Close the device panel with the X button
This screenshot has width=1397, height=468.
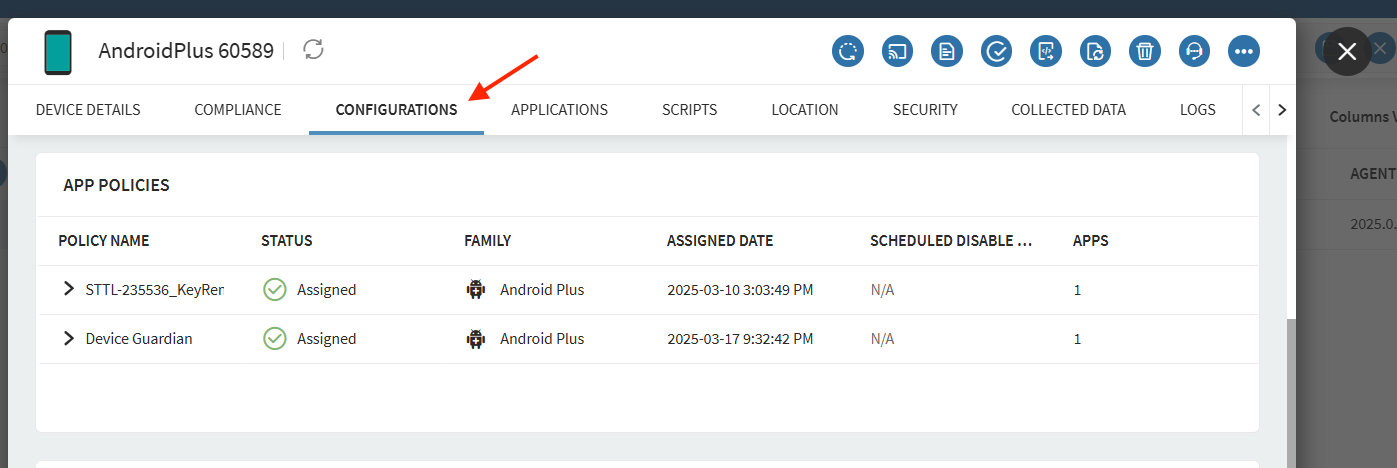click(1347, 52)
